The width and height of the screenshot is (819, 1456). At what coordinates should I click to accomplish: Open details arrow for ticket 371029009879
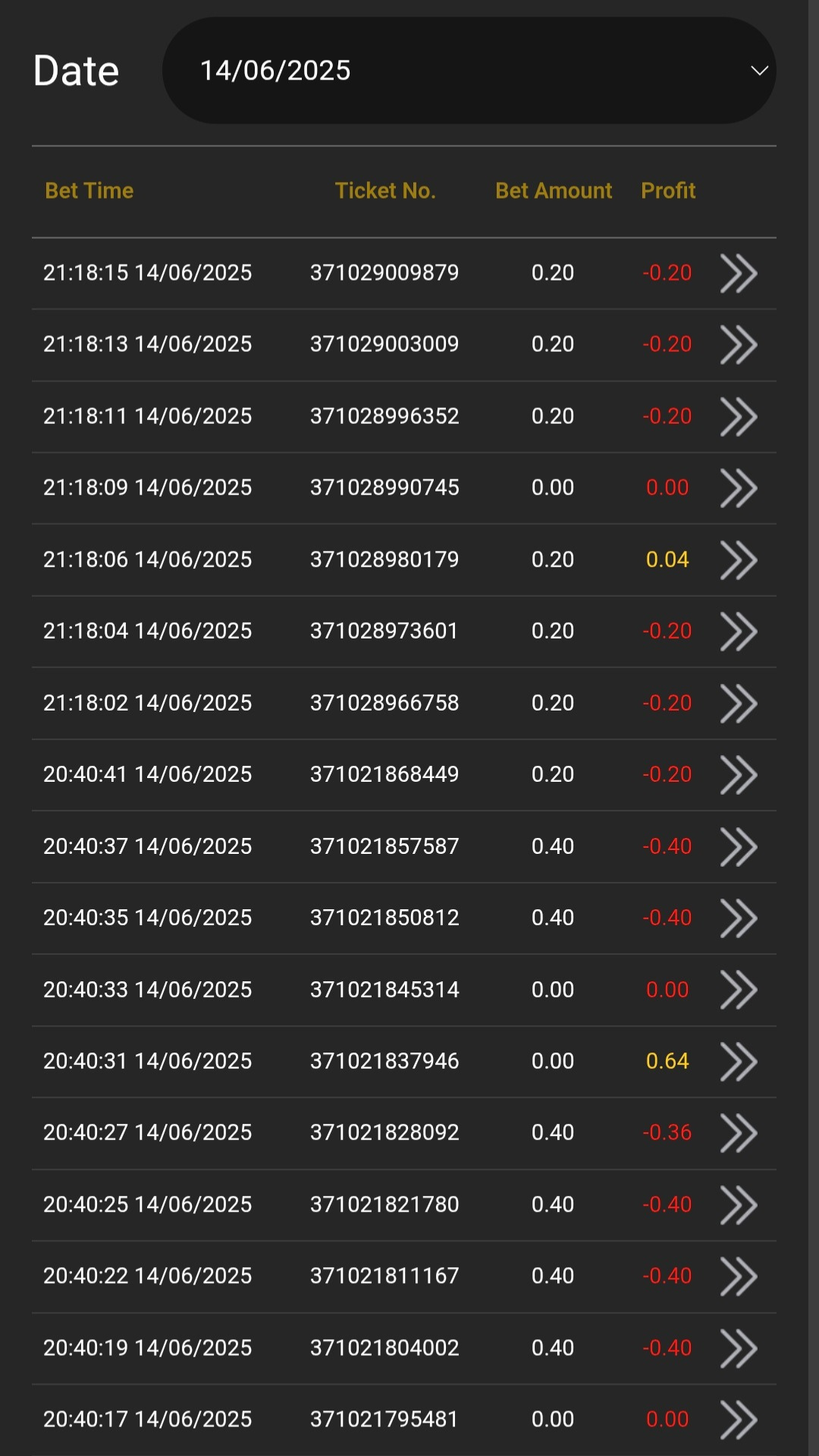(739, 273)
